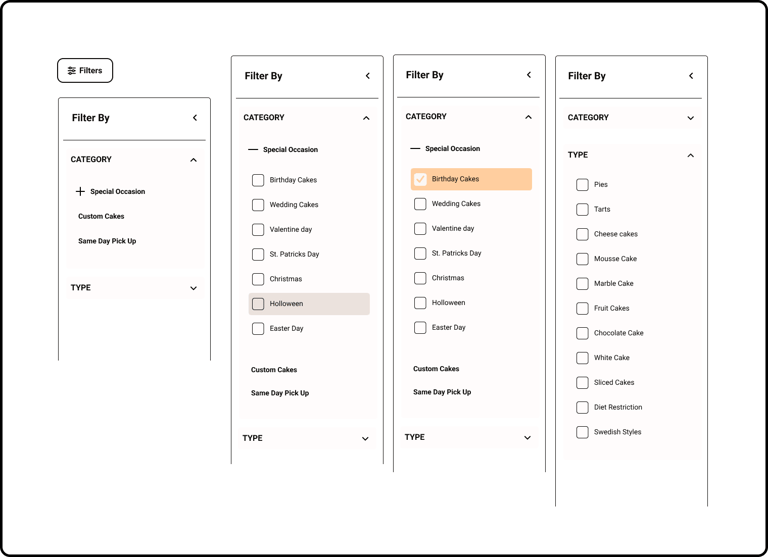
Task: Click back arrow in panel with Birthday Cakes checked
Action: [x=529, y=75]
